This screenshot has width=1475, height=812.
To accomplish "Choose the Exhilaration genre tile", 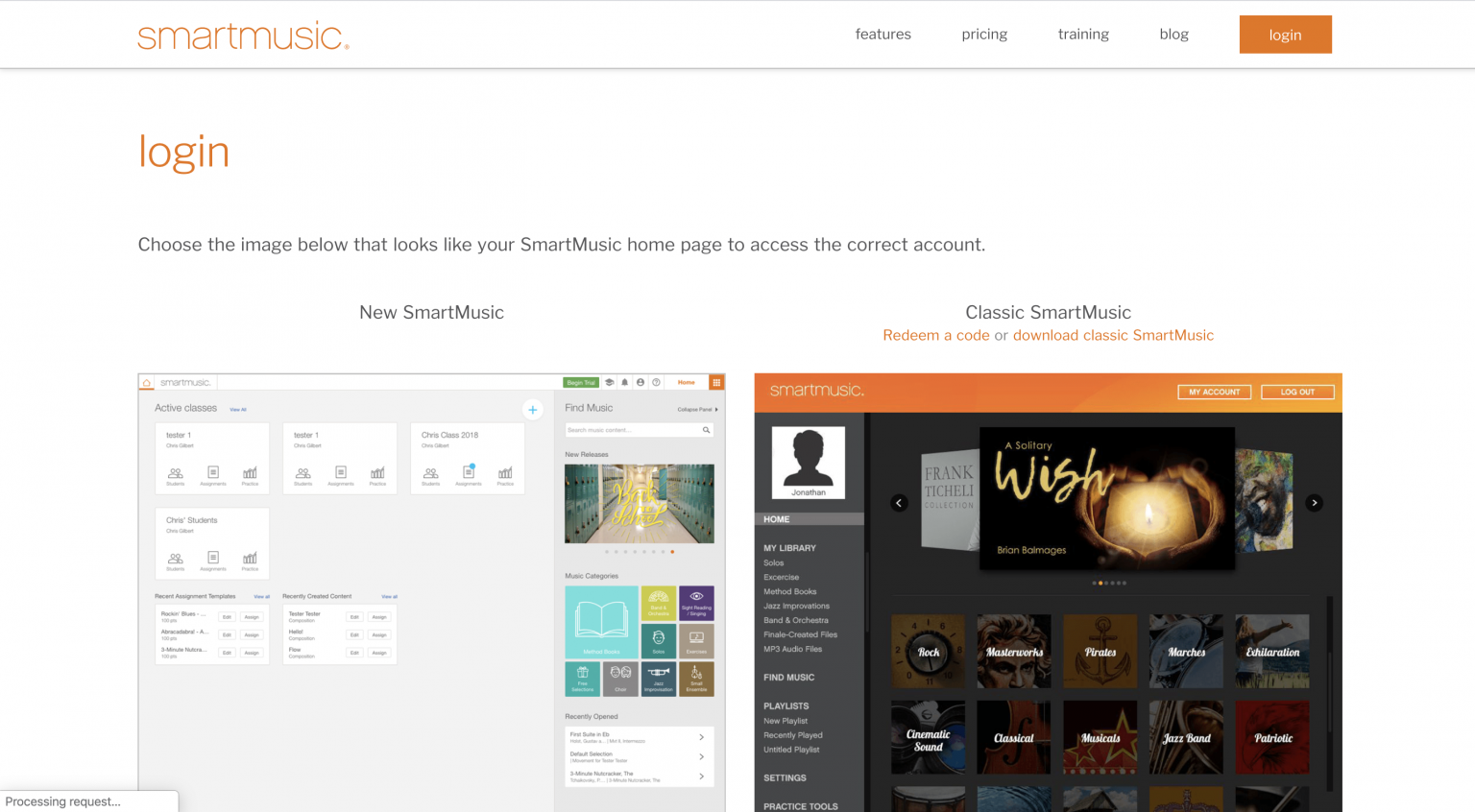I will tap(1272, 652).
